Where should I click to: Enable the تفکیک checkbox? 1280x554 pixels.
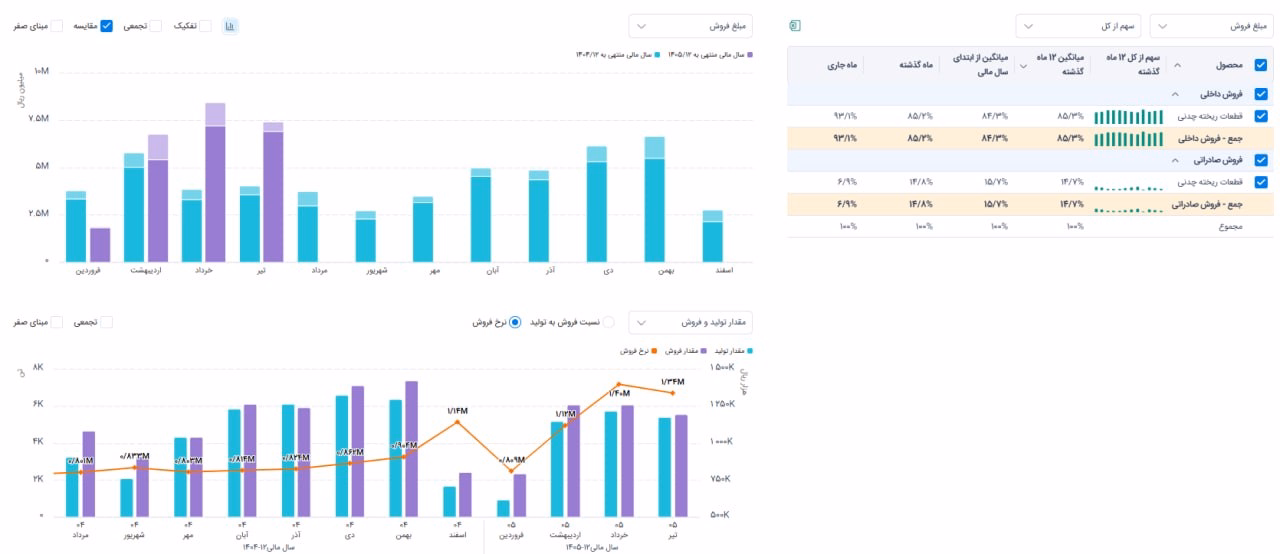[205, 25]
